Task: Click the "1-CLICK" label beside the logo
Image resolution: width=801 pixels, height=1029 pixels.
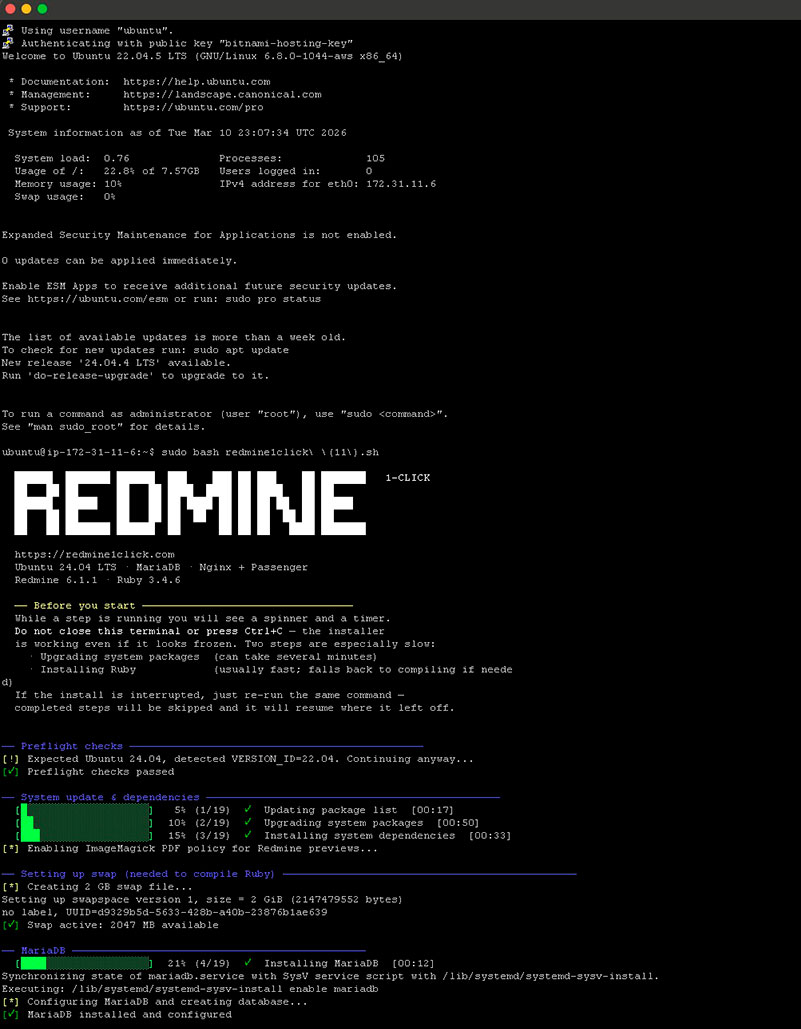Action: 407,477
